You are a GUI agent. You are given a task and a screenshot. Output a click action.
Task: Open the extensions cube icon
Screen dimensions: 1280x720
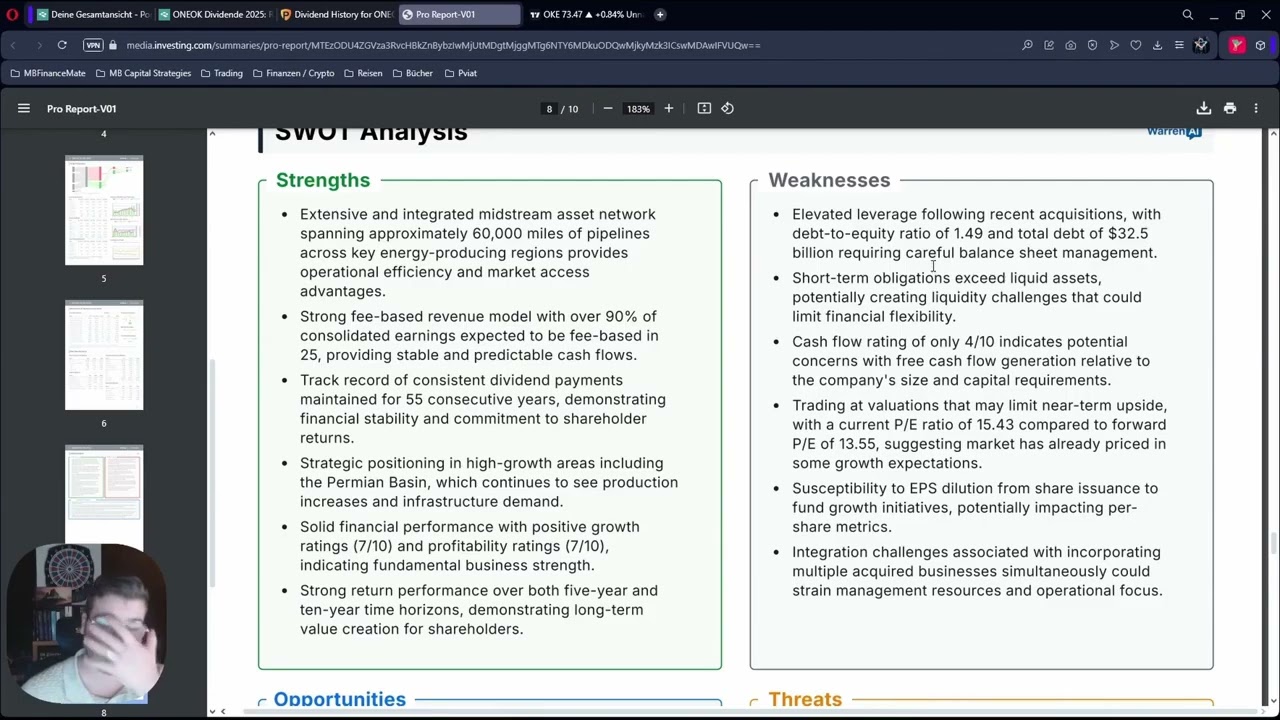[x=1260, y=45]
